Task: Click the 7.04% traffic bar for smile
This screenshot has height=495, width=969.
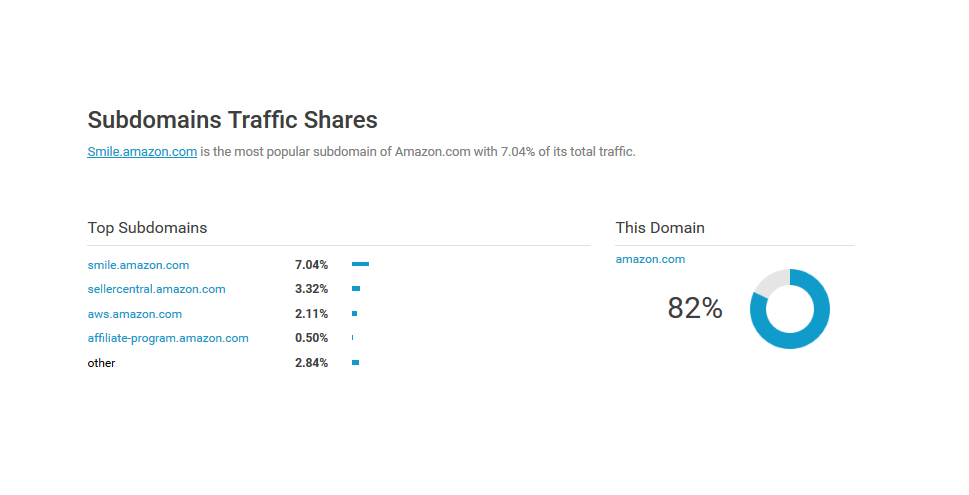Action: 360,264
